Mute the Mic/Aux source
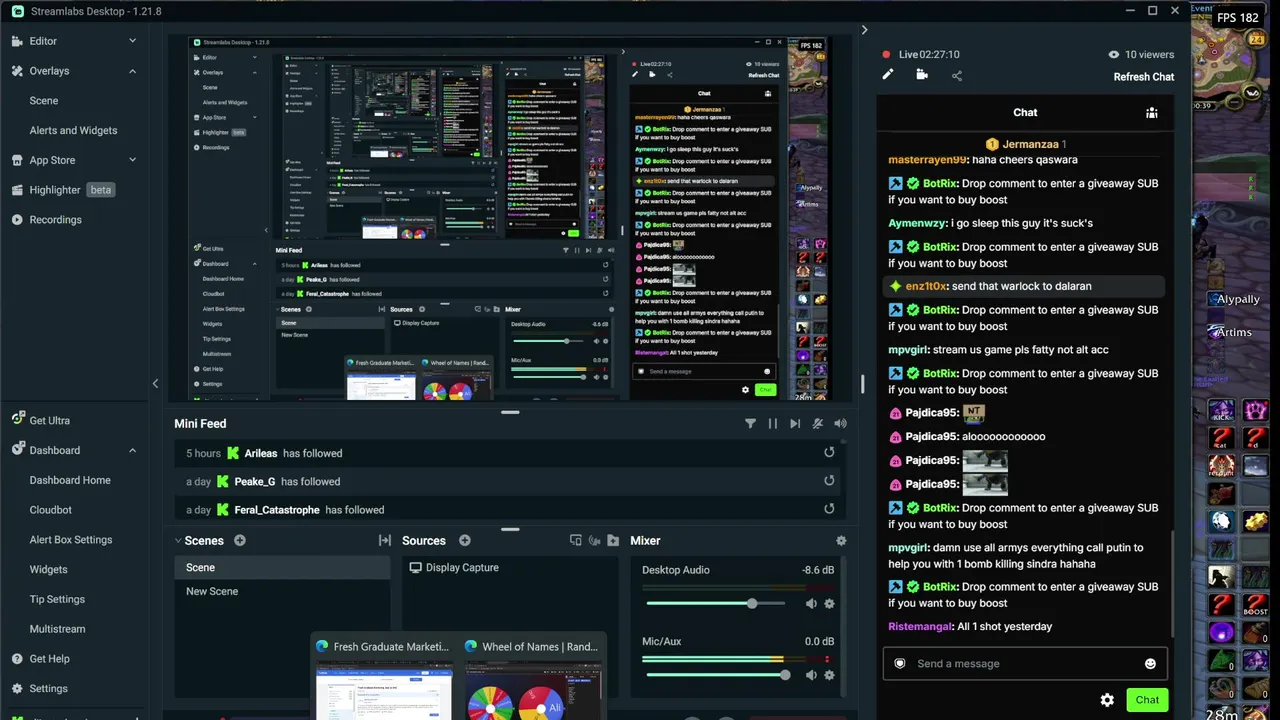 [811, 675]
